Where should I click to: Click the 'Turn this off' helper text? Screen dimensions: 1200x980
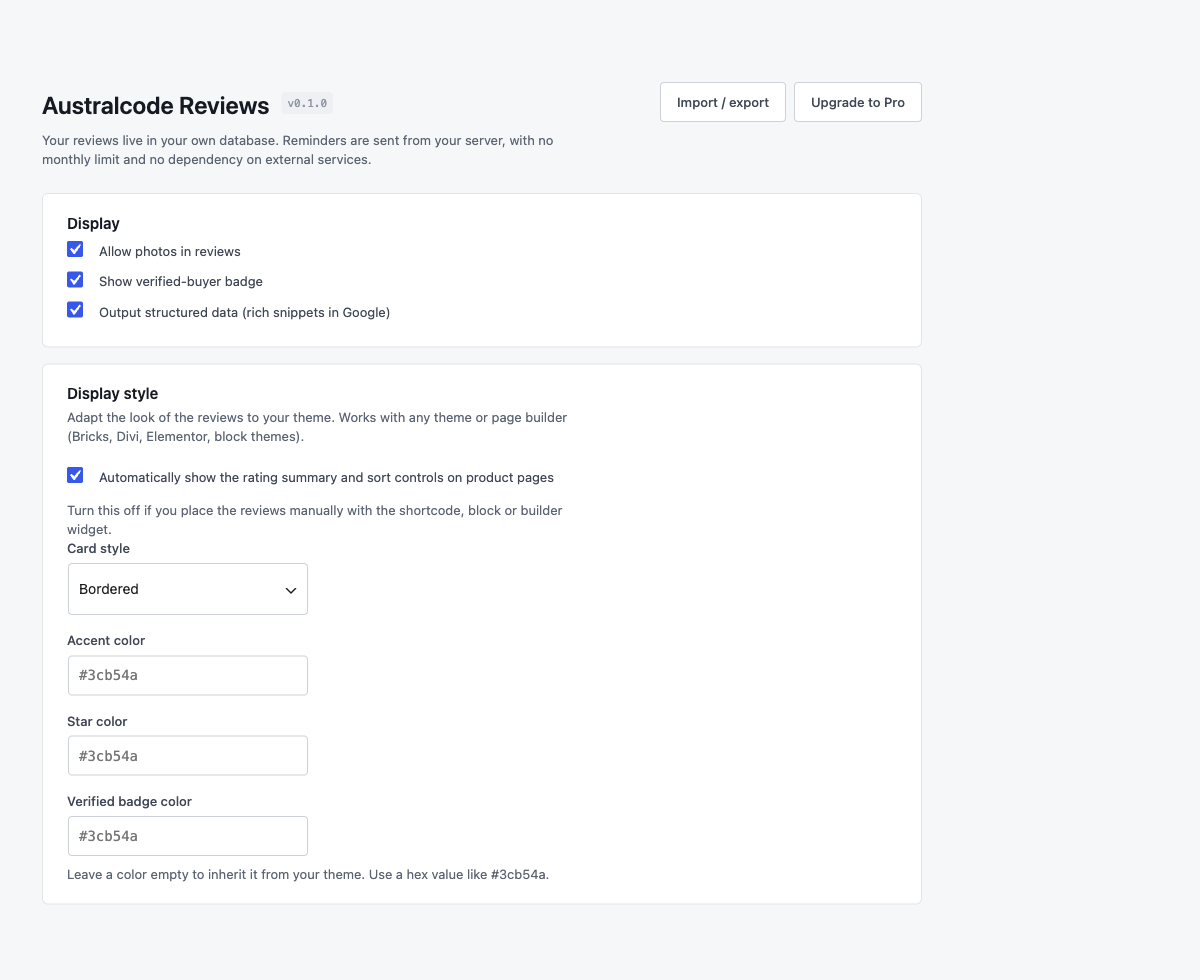(315, 520)
